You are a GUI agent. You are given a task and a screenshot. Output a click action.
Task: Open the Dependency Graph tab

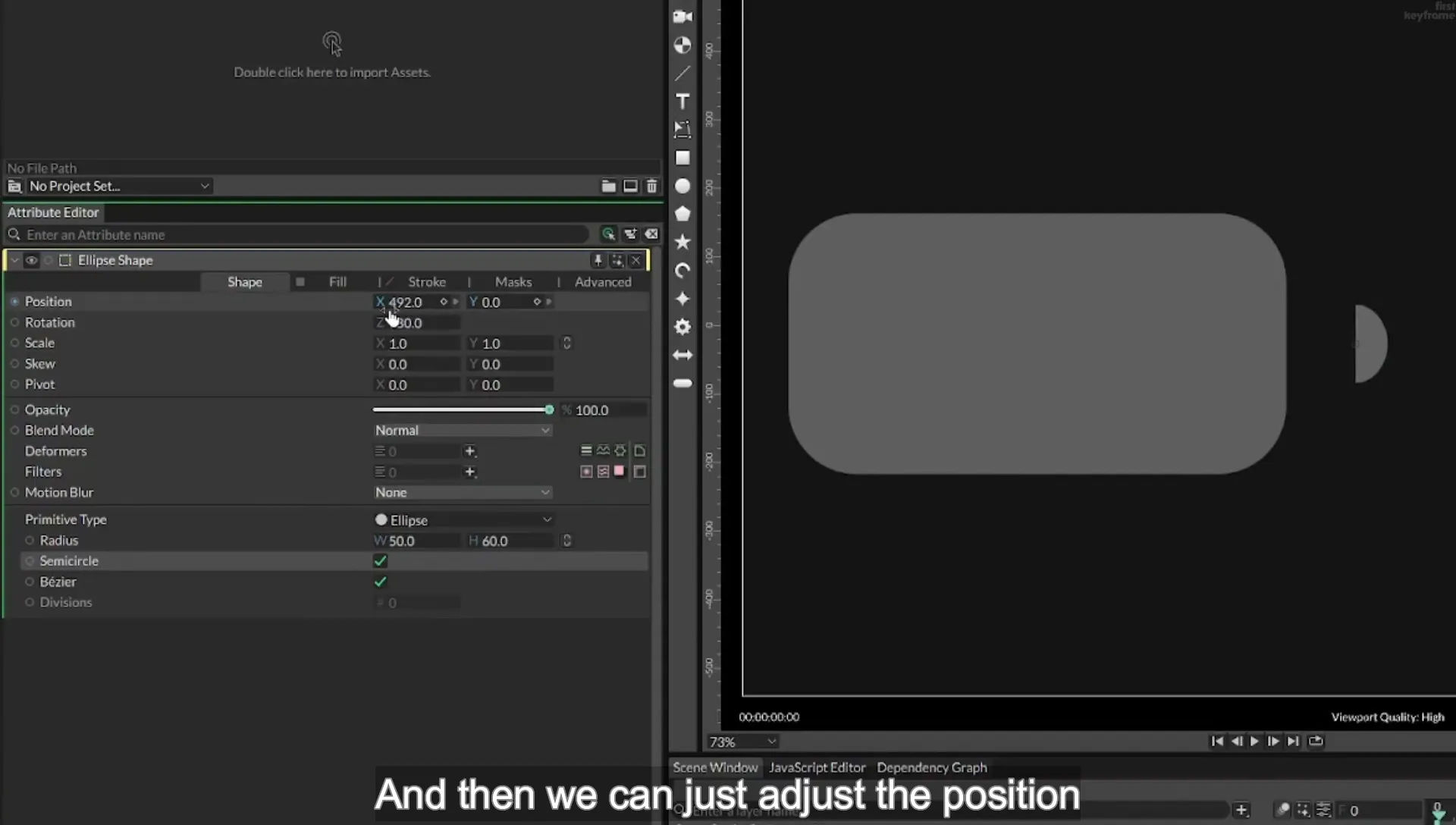pos(932,767)
